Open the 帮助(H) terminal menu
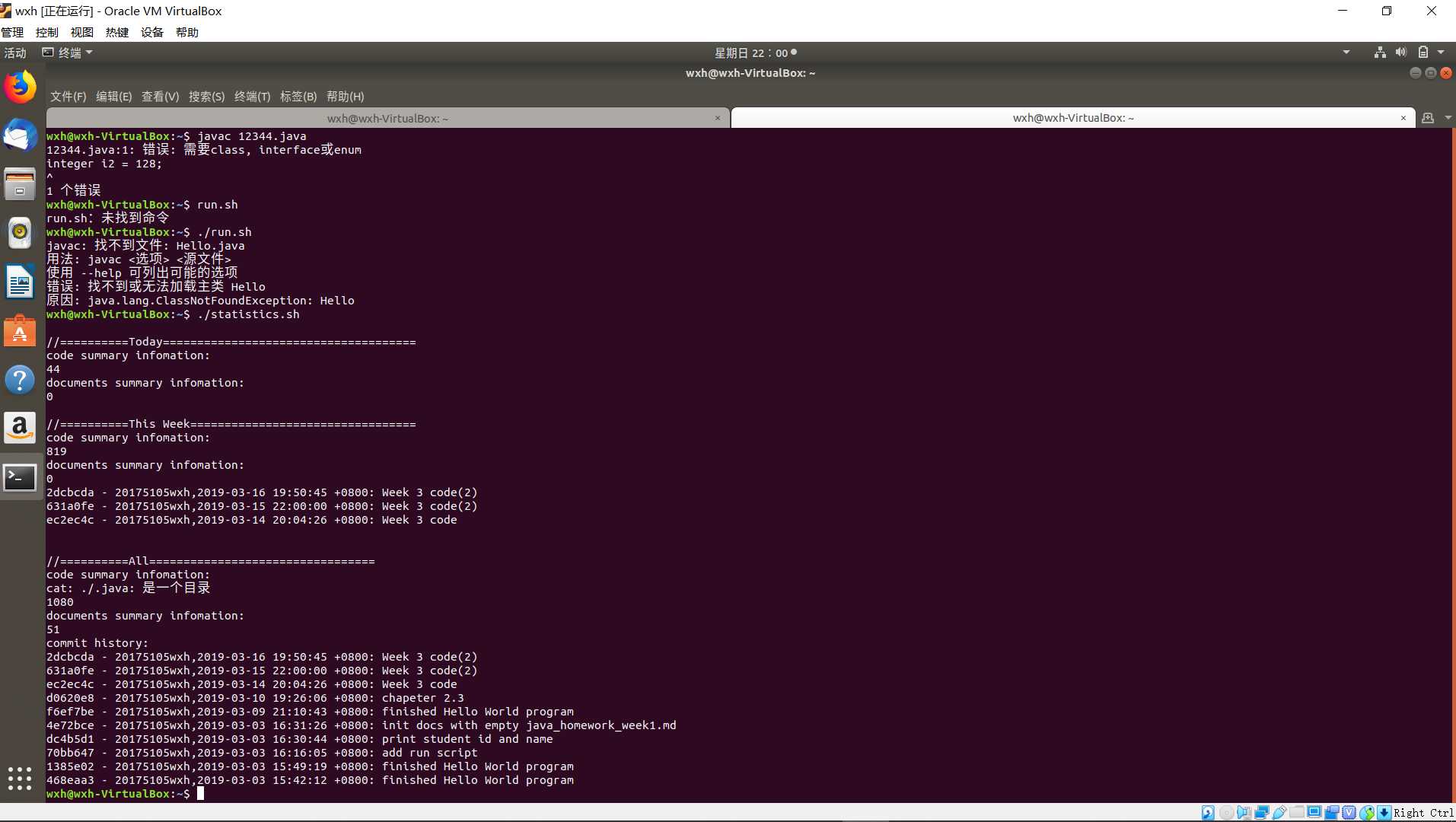 click(x=346, y=97)
